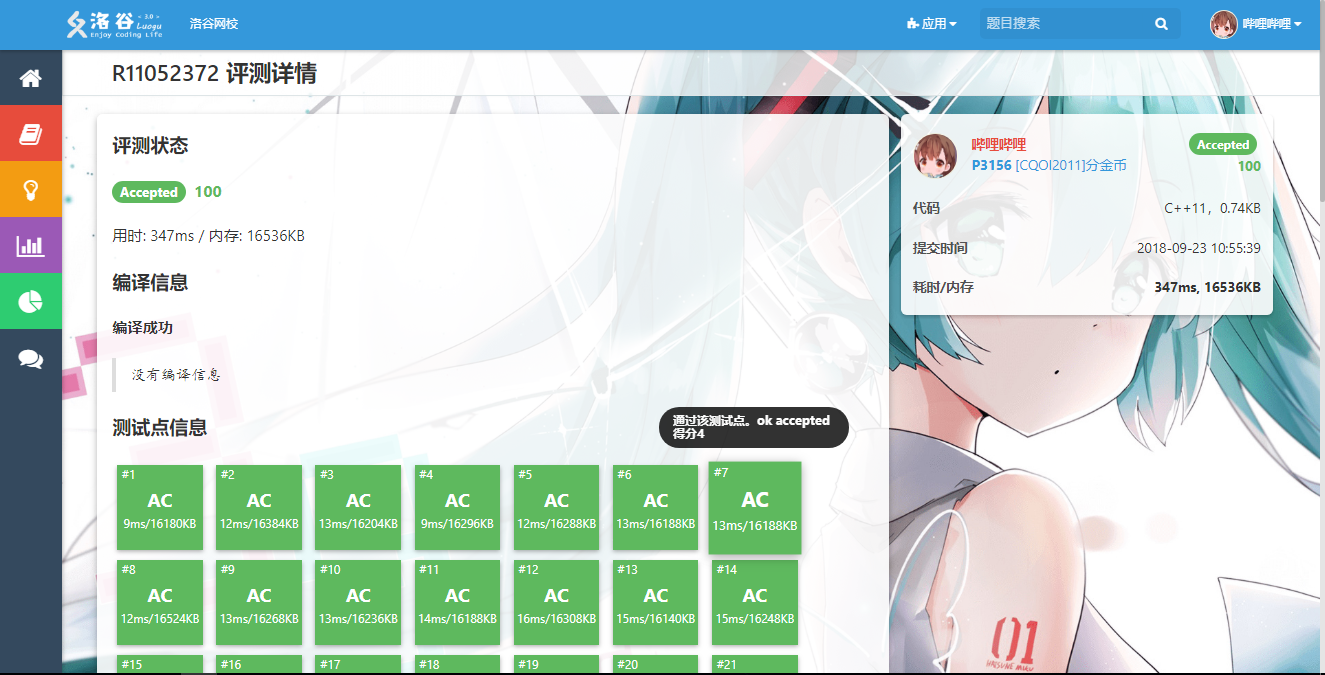Screen dimensions: 1325x675
Task: Click the Luogu logo in header
Action: coord(114,24)
